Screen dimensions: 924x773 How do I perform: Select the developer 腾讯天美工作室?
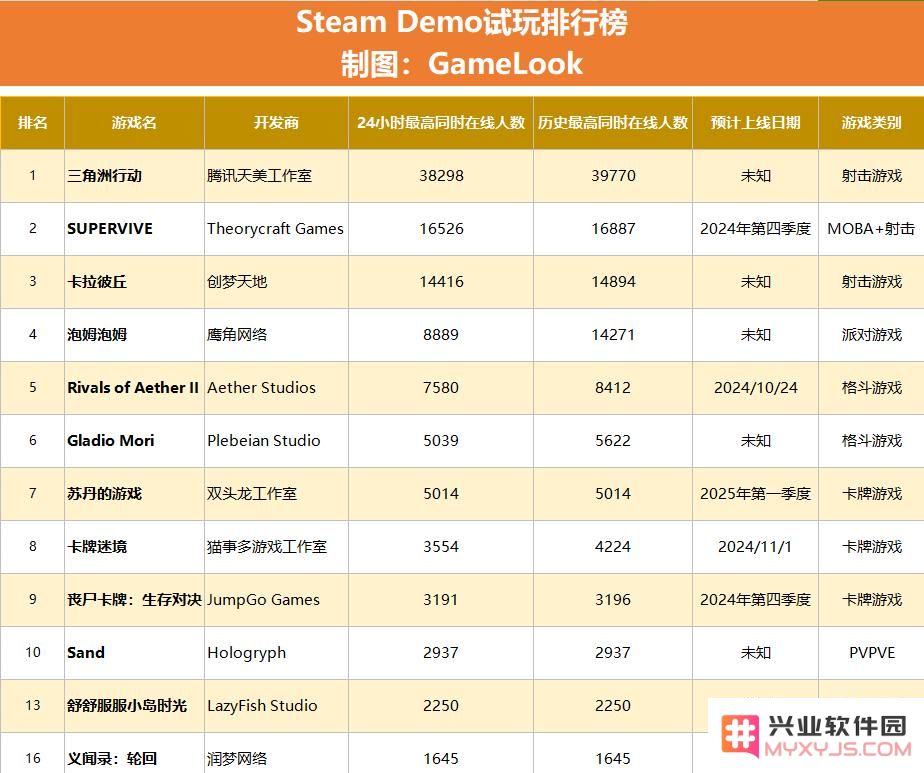tap(259, 176)
